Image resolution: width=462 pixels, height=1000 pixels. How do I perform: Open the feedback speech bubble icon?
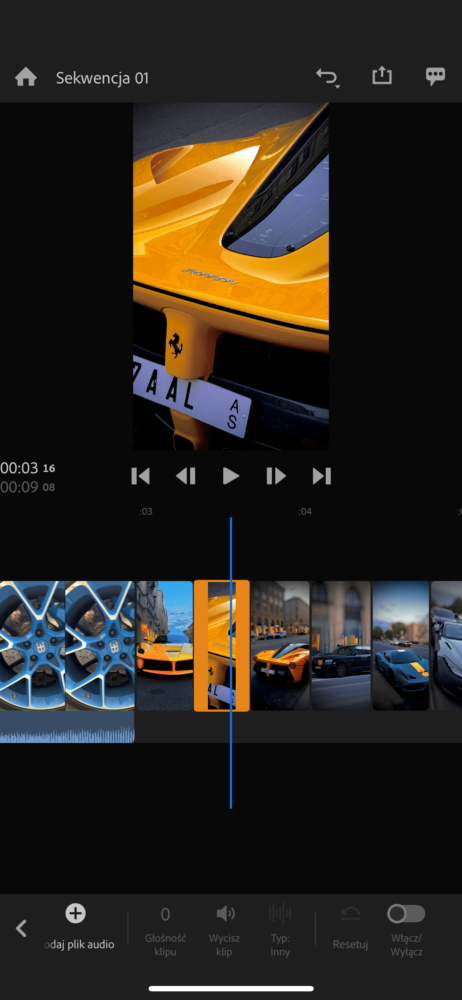tap(435, 77)
